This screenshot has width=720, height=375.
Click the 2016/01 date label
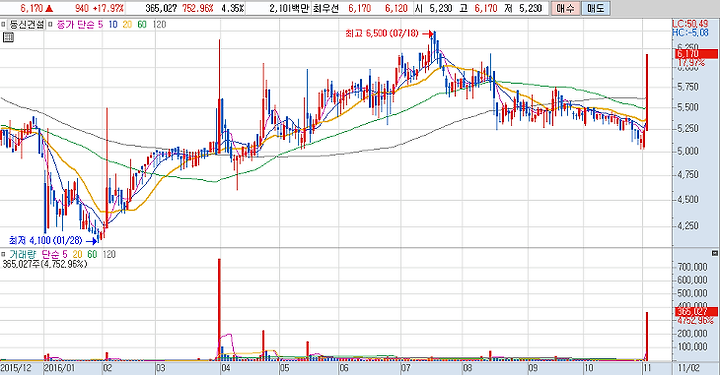[x=59, y=368]
